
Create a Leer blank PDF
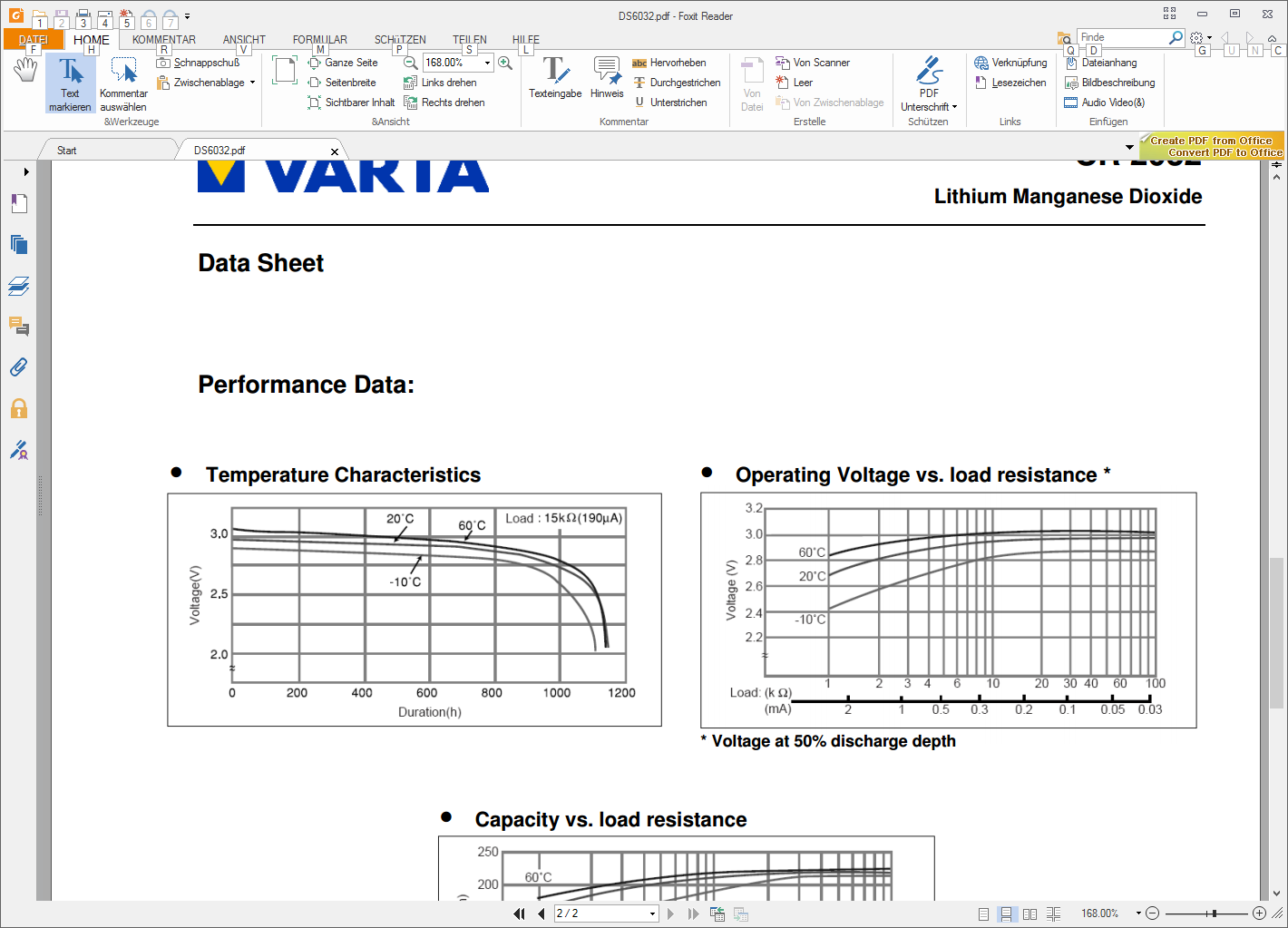coord(794,83)
